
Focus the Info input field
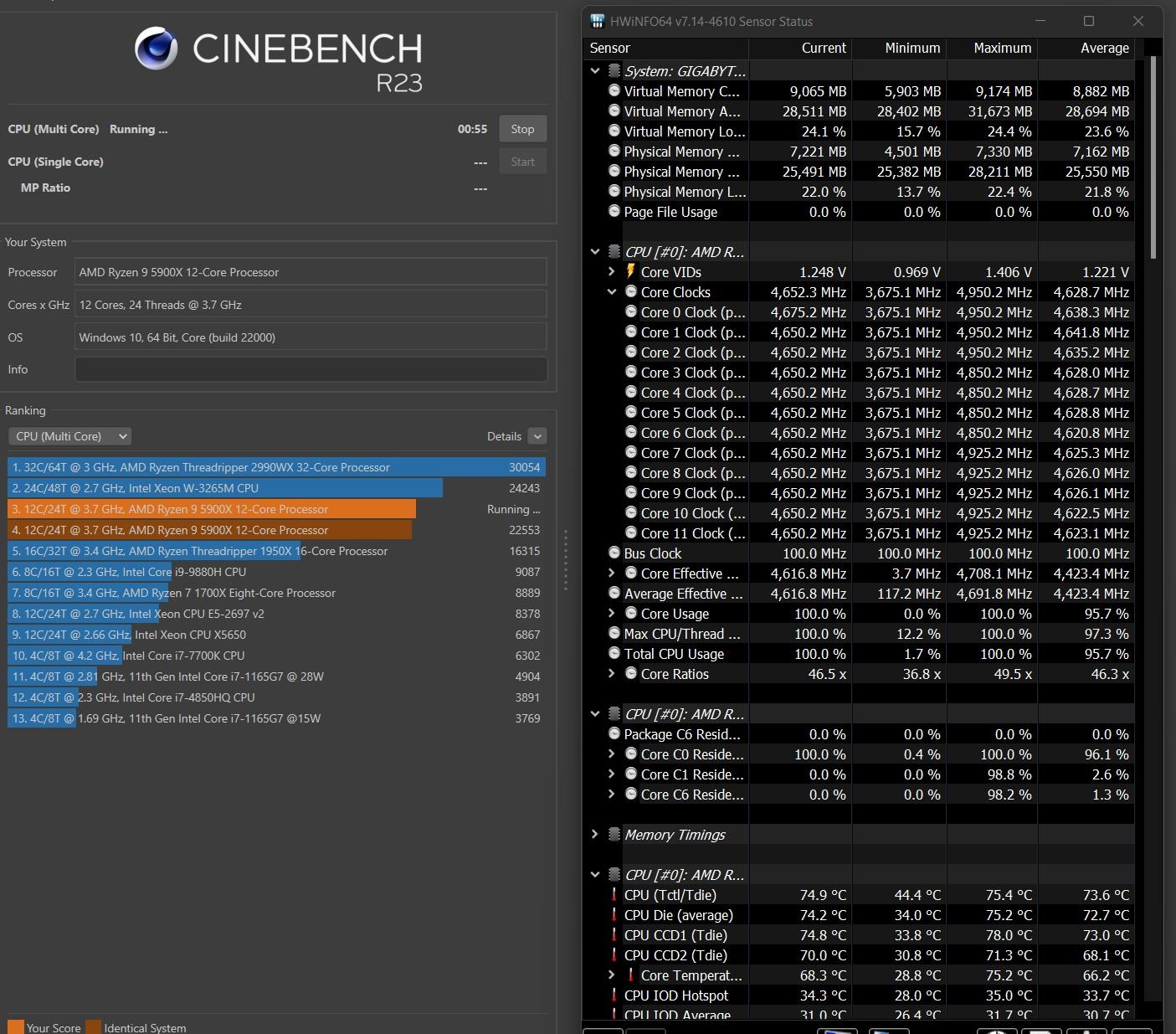tap(311, 369)
